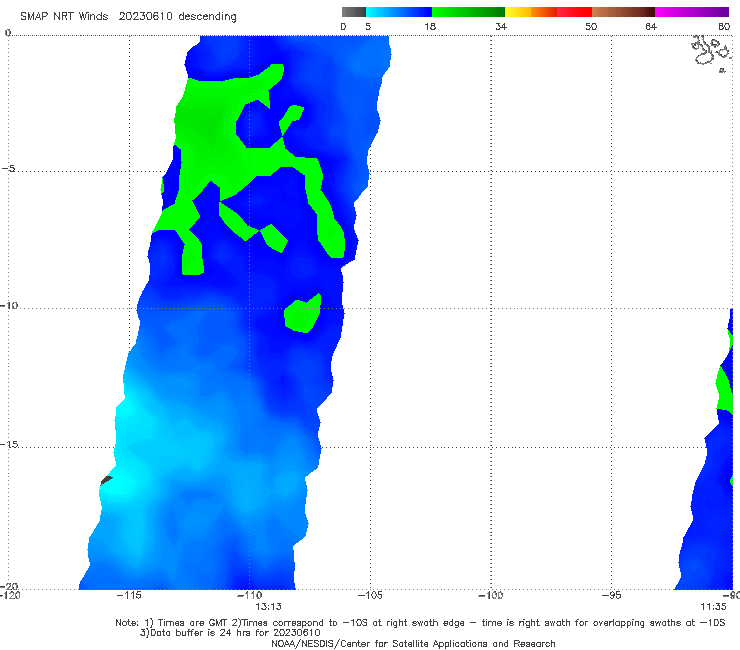Image resolution: width=740 pixels, height=650 pixels.
Task: Click the brown segment of the color bar
Action: (623, 12)
